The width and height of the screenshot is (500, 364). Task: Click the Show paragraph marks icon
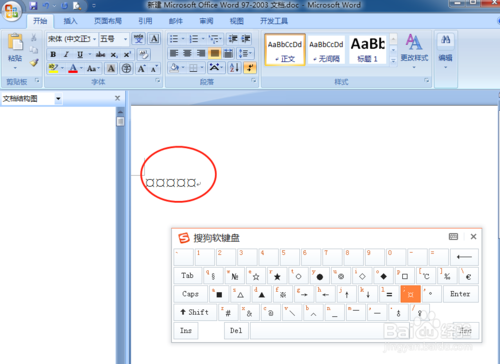(250, 68)
